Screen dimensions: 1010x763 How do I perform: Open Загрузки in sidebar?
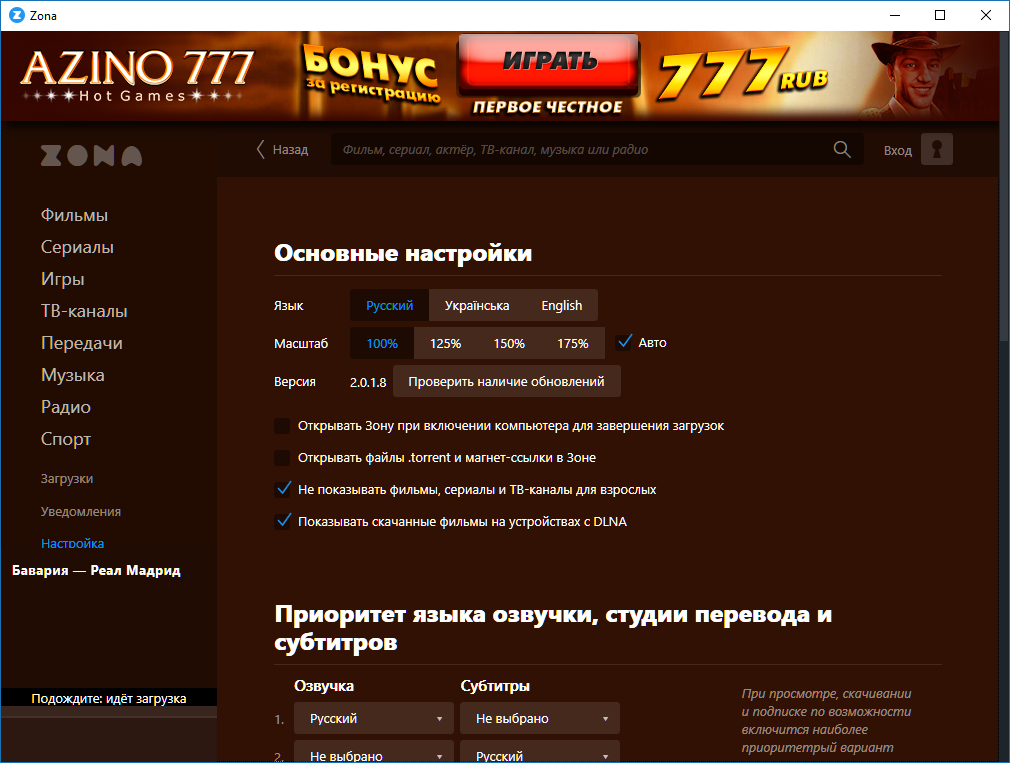point(67,478)
